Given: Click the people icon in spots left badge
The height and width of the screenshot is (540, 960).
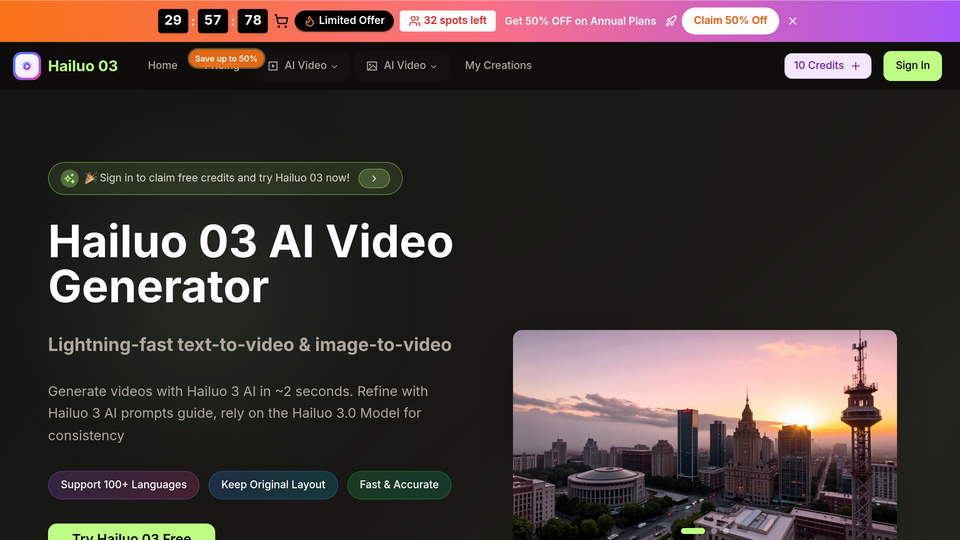Looking at the screenshot, I should [414, 21].
